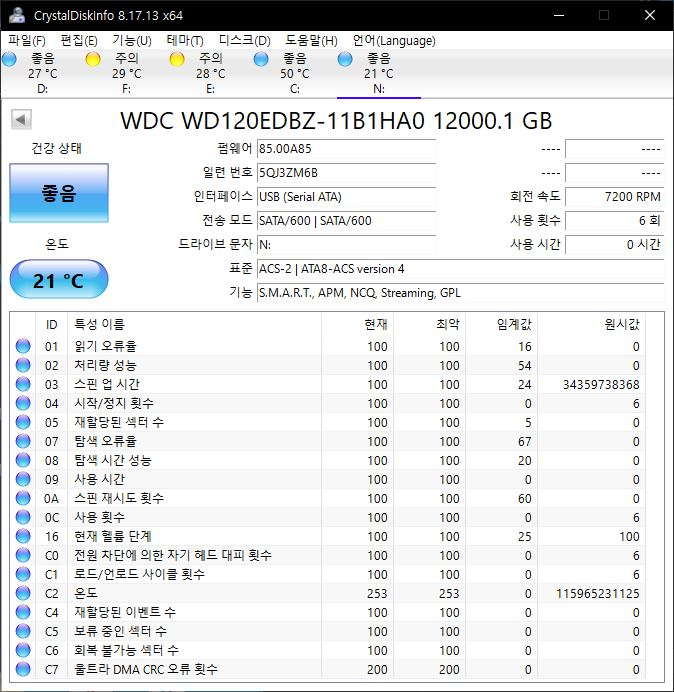This screenshot has height=692, width=674.
Task: Click status orb for attribute 04 시작/정지 횟수
Action: (x=23, y=403)
